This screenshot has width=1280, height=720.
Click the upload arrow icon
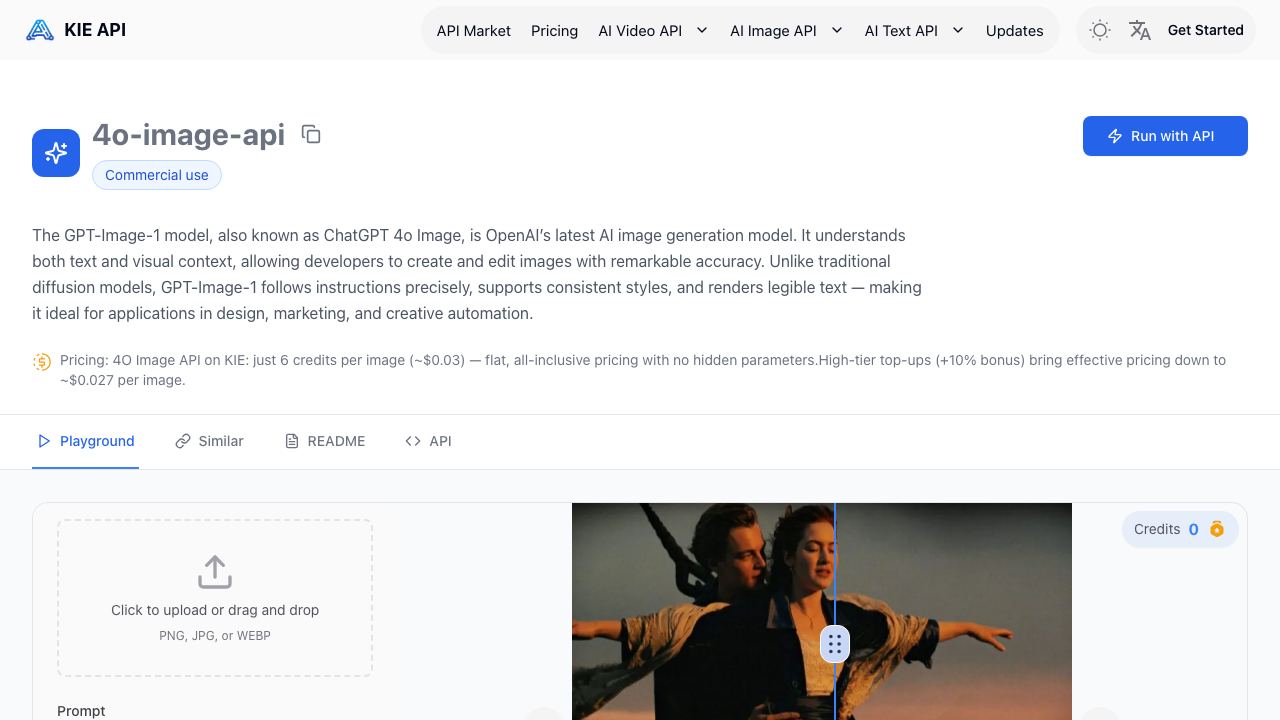coord(215,572)
